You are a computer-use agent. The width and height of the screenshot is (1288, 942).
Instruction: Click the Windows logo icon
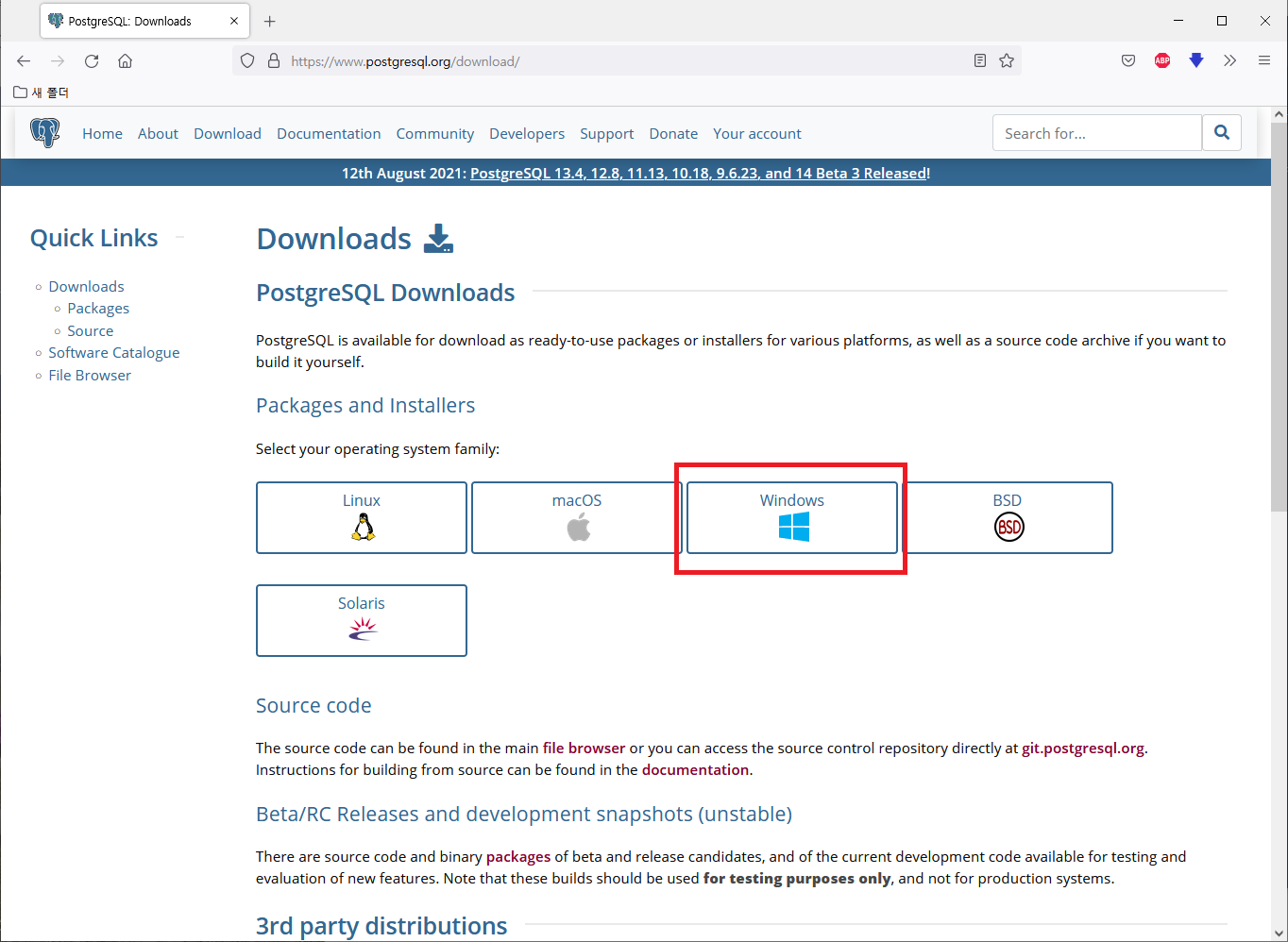pyautogui.click(x=794, y=527)
